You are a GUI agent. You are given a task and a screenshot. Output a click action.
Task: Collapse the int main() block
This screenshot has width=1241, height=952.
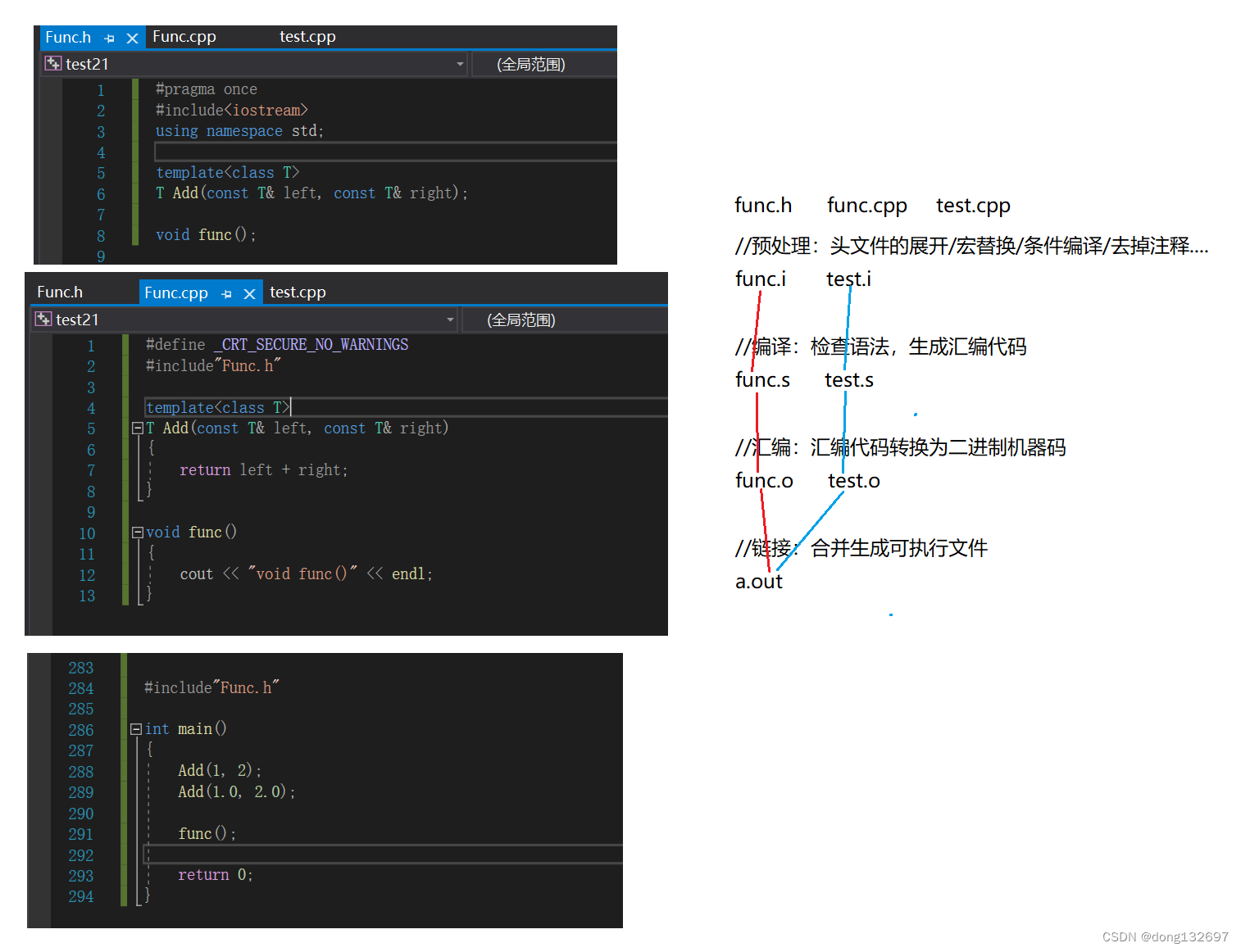136,729
